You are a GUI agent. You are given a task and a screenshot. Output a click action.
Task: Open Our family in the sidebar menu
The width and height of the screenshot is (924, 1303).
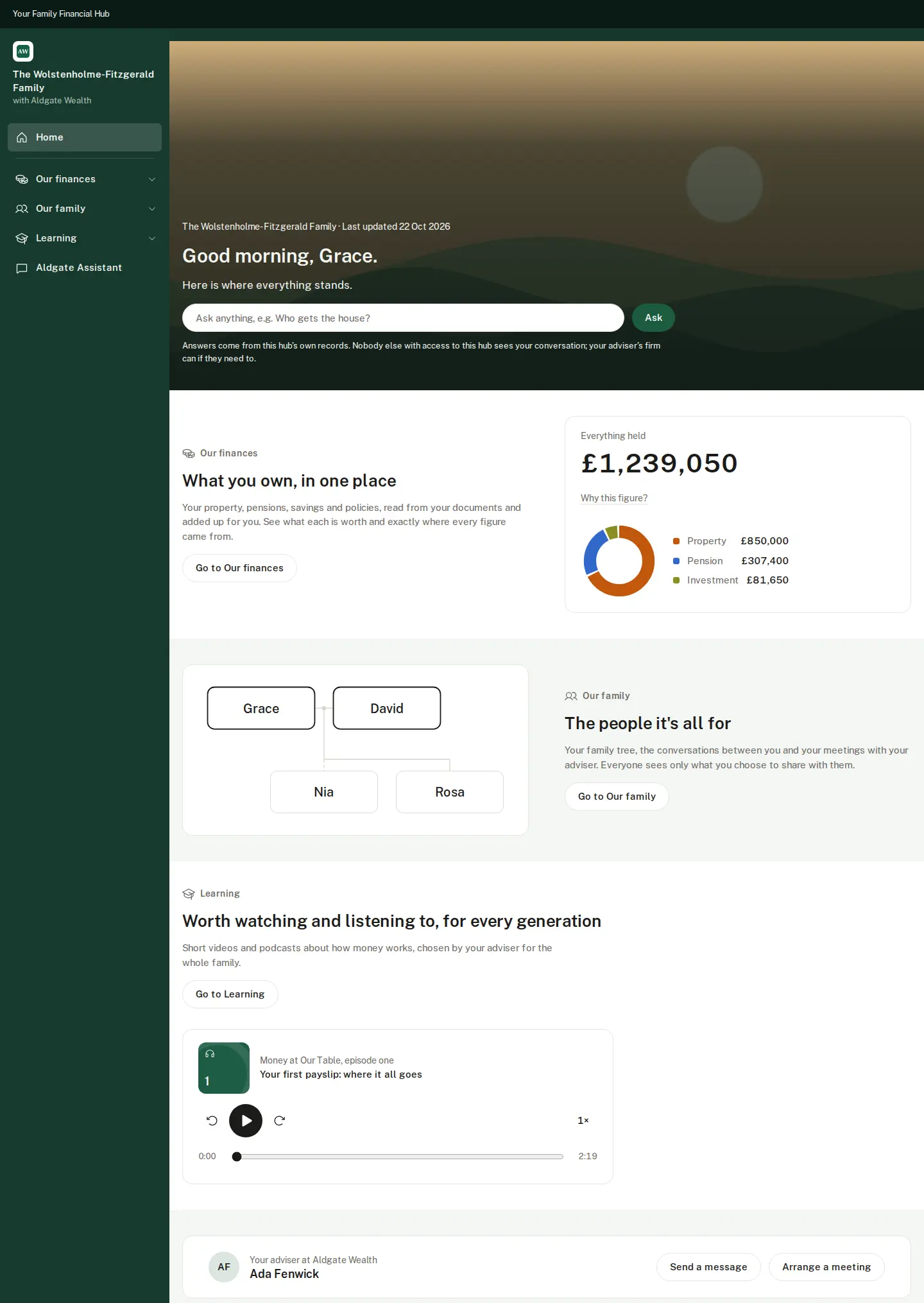pos(85,209)
